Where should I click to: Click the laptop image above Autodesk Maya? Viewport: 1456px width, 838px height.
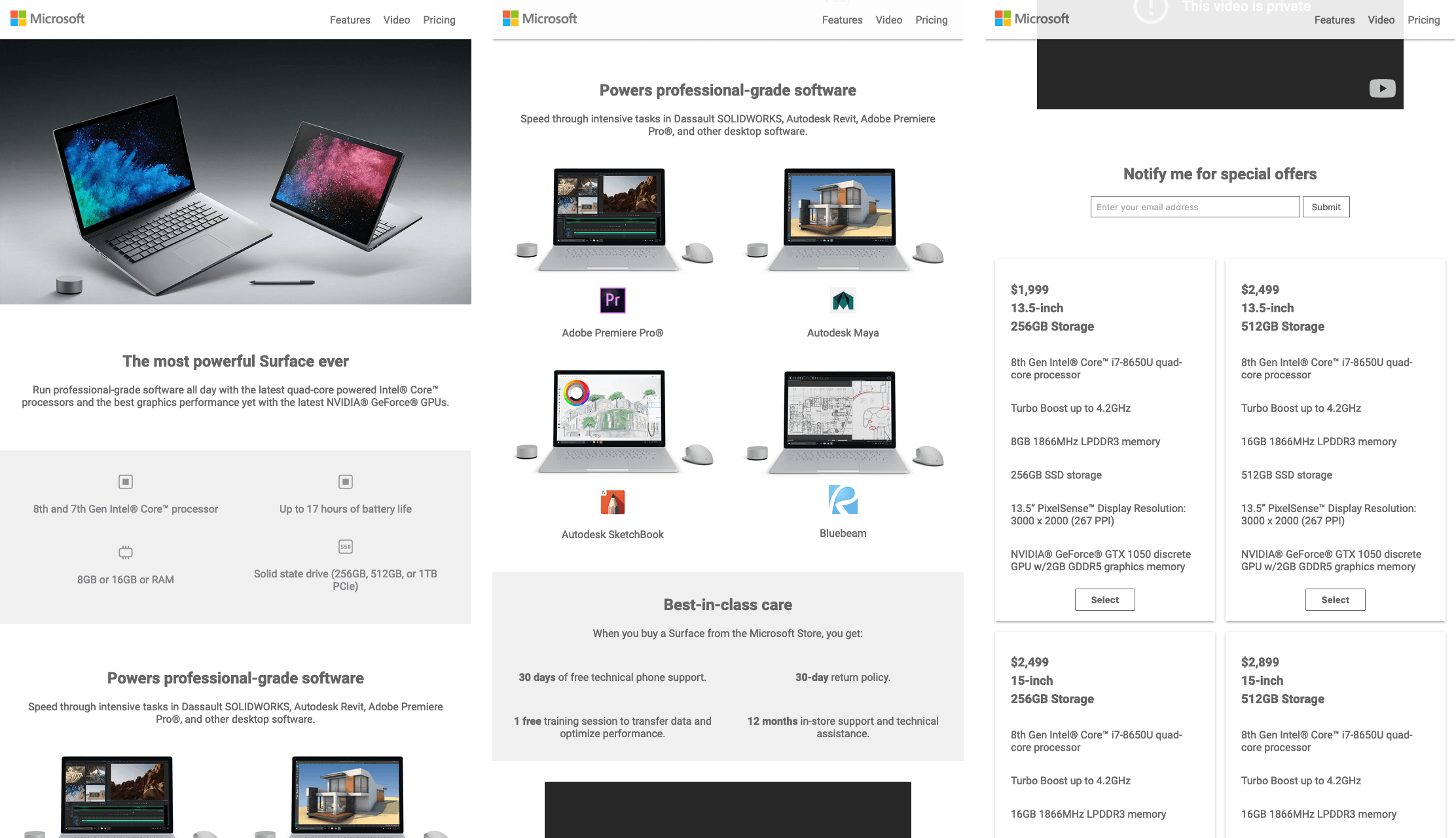tap(843, 219)
